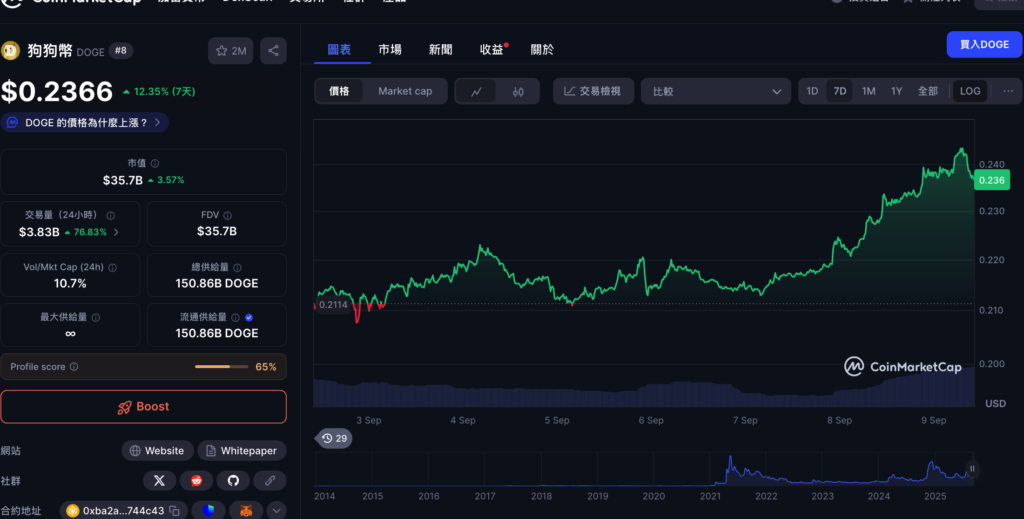The height and width of the screenshot is (519, 1024).
Task: Click the 0.236 current price label
Action: tap(991, 180)
